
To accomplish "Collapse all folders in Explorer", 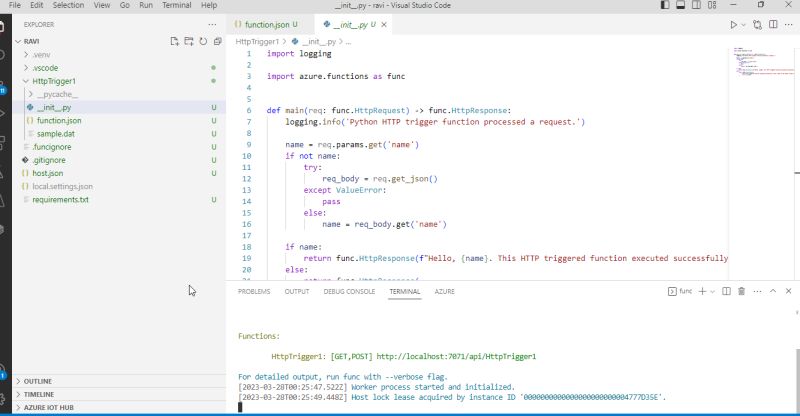I will coord(217,41).
